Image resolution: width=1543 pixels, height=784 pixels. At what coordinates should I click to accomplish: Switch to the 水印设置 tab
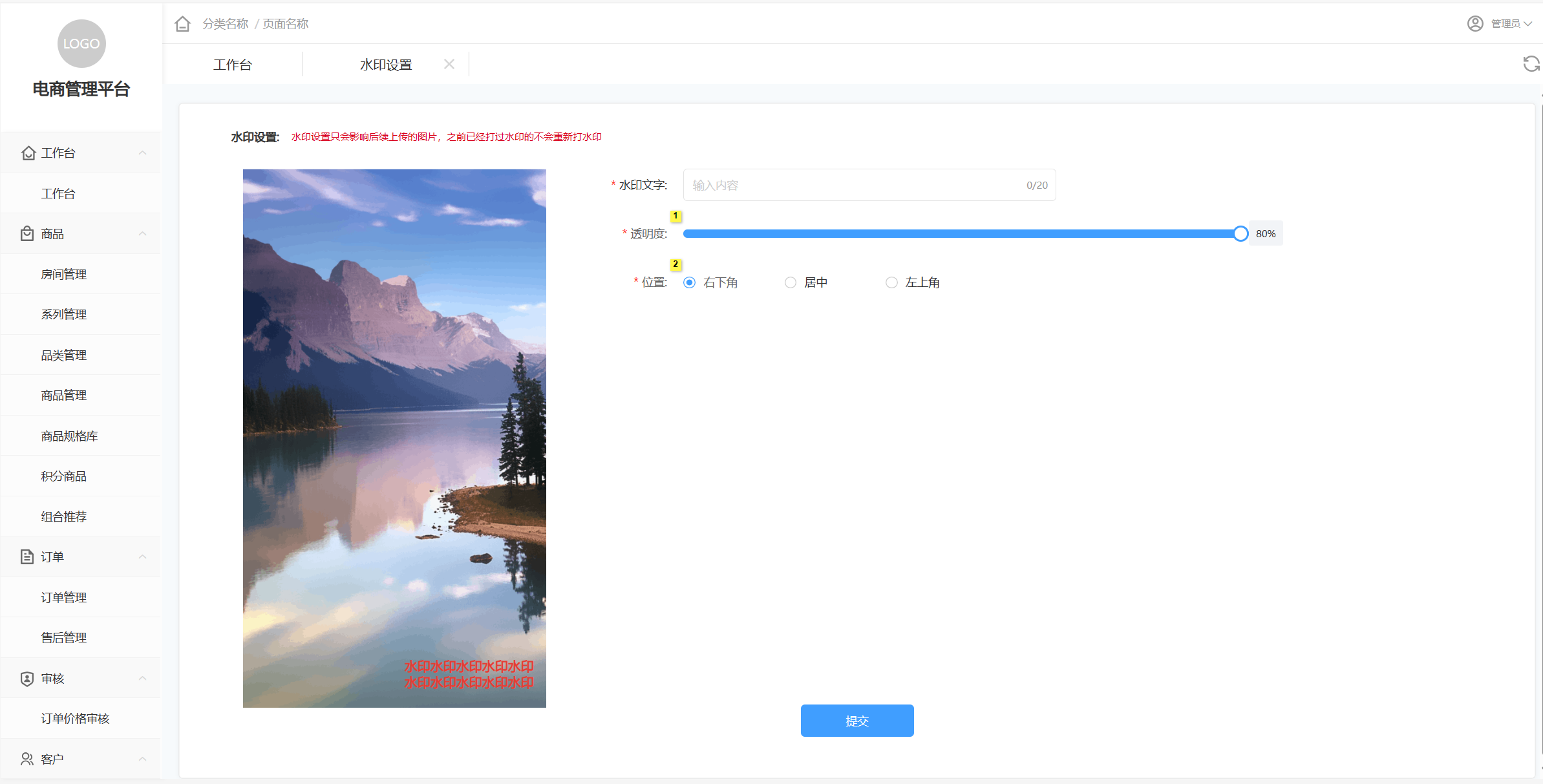(x=386, y=65)
